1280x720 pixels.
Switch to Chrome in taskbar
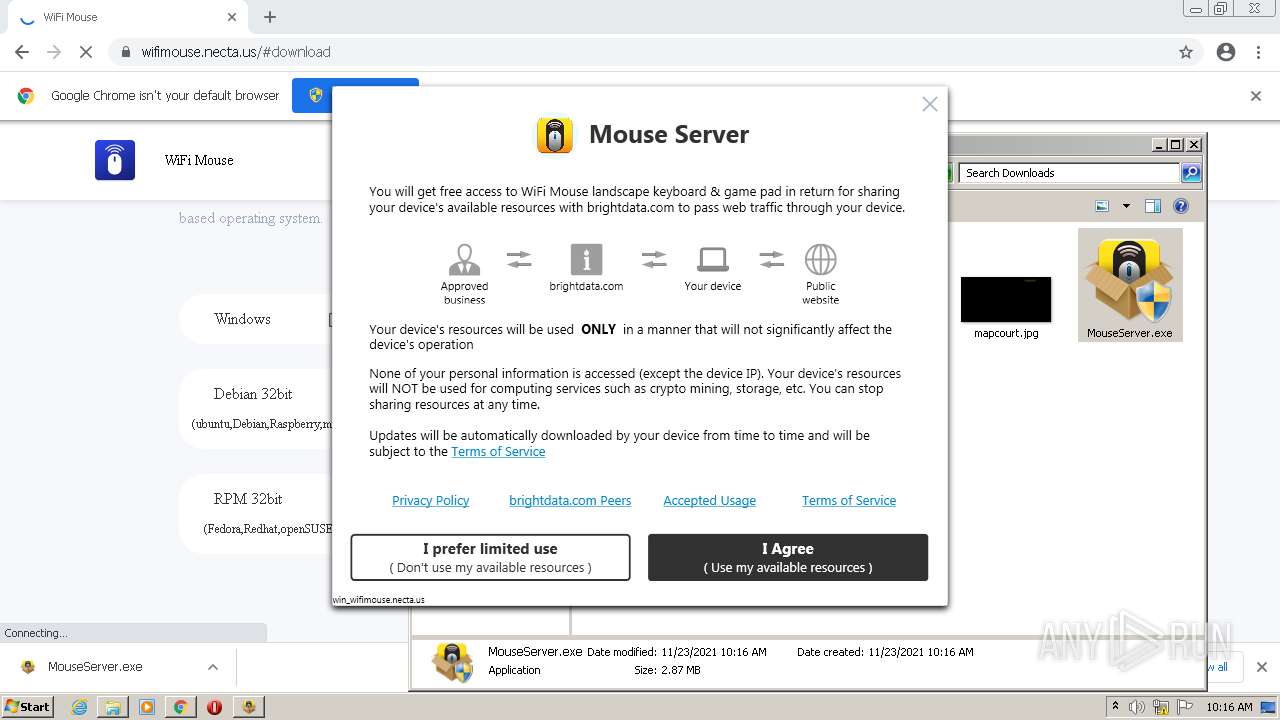click(x=180, y=707)
